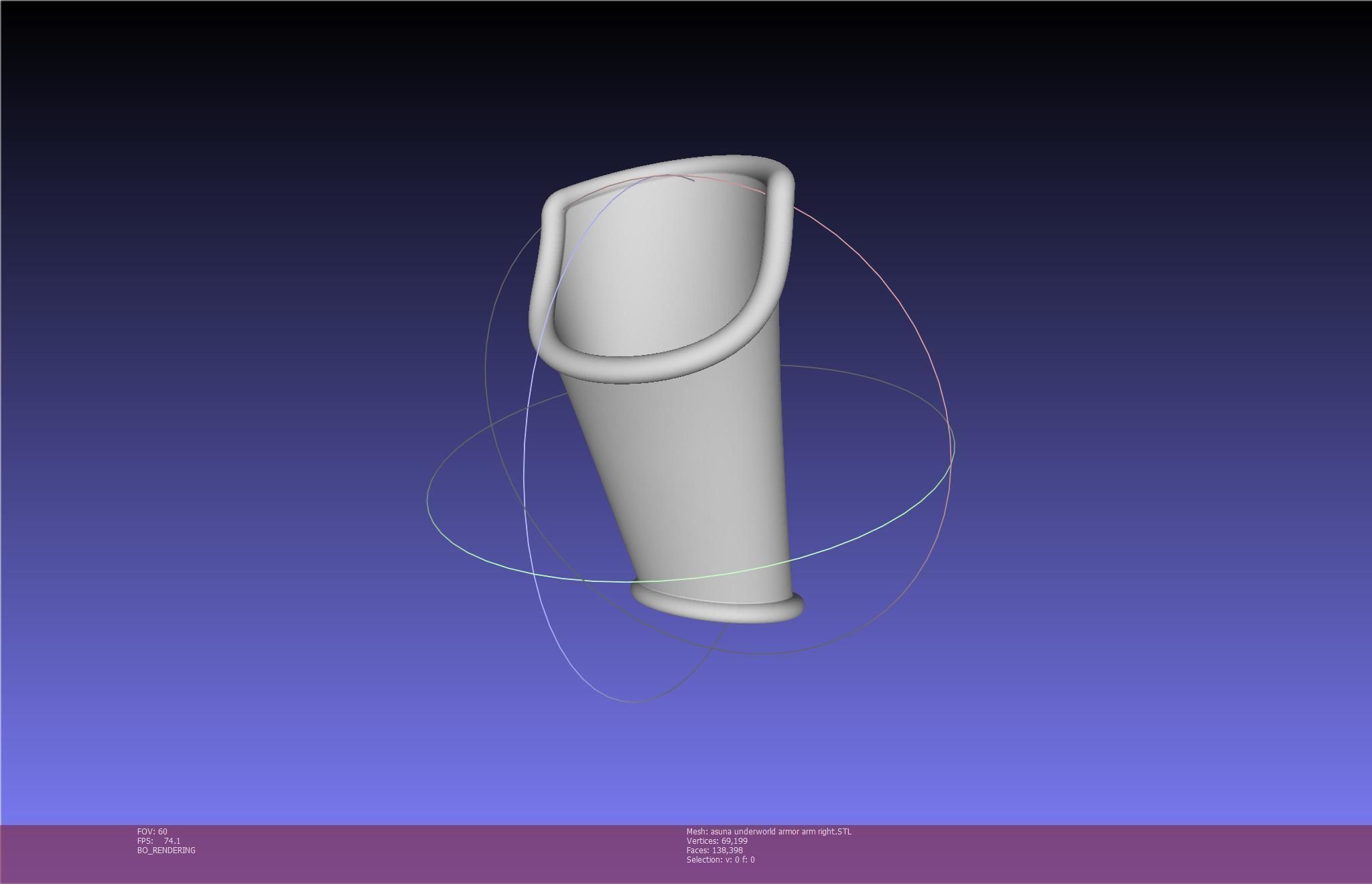
Task: Click the Vertices: 69,199 count
Action: (717, 840)
